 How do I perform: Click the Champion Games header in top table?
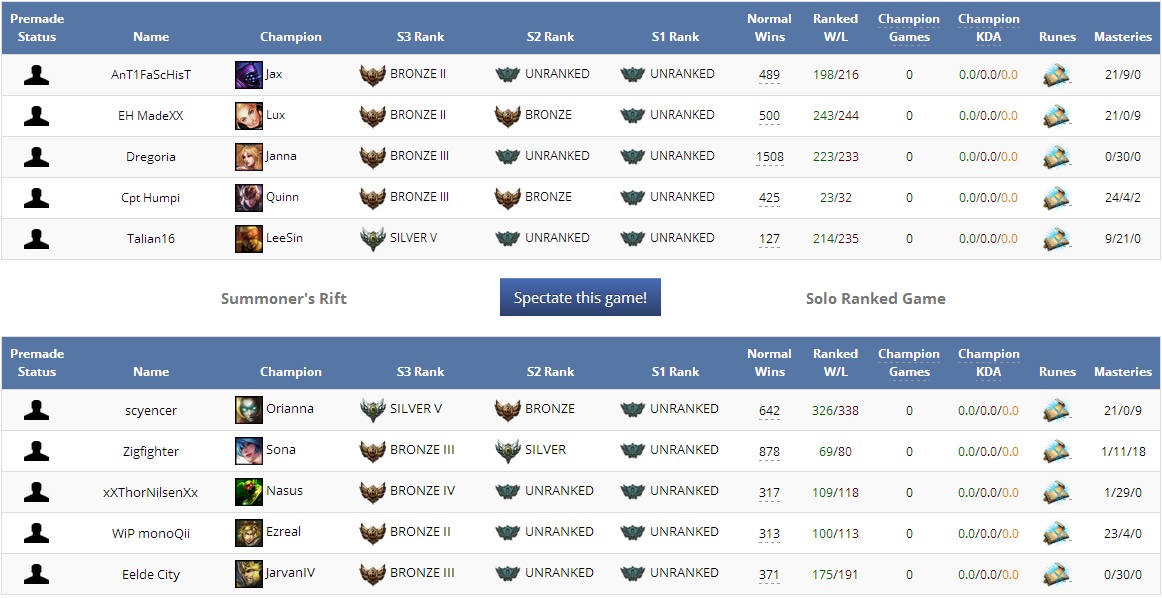tap(909, 28)
